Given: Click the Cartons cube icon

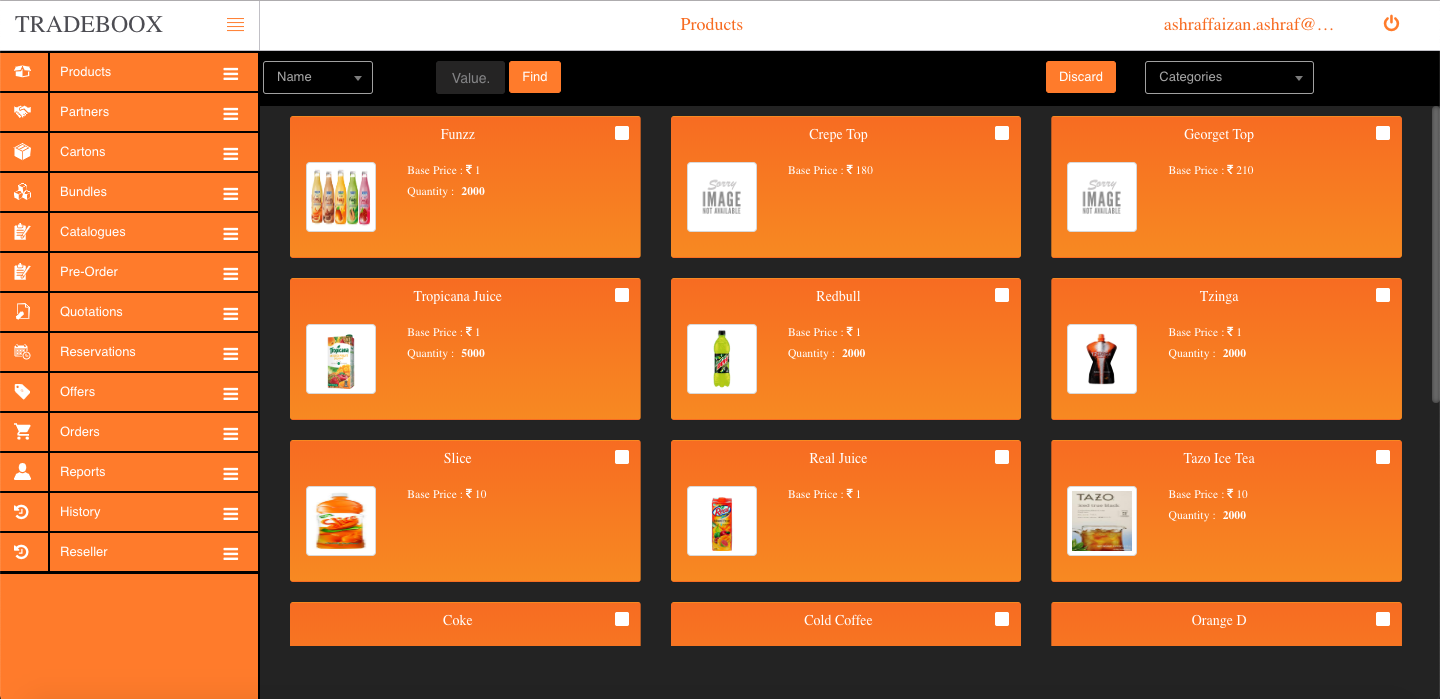Looking at the screenshot, I should (x=23, y=152).
